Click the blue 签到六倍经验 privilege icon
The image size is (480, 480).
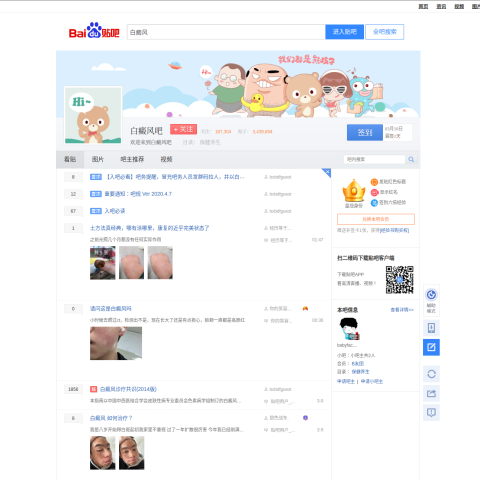(x=374, y=202)
